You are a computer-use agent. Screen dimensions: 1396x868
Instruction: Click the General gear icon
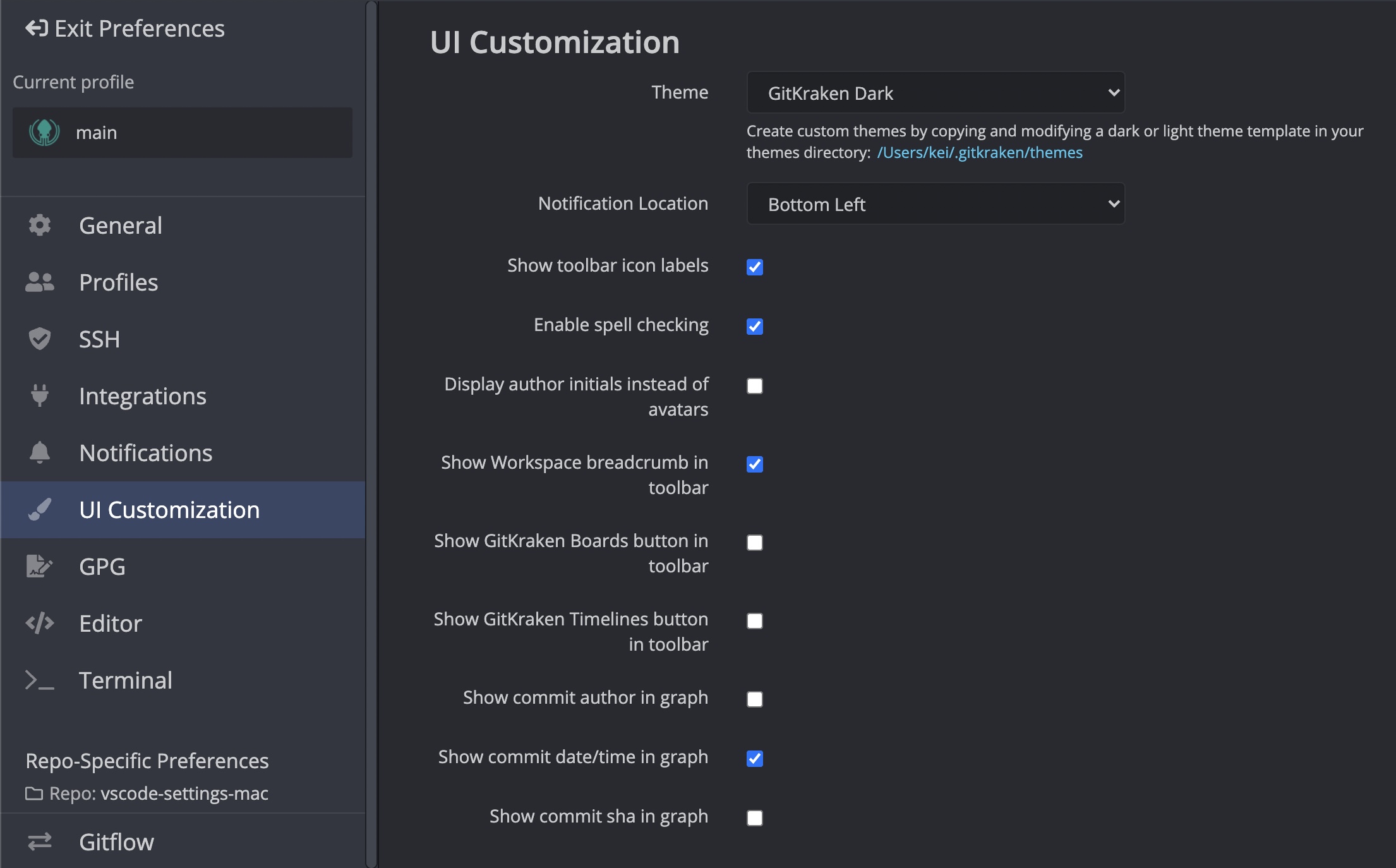(40, 226)
